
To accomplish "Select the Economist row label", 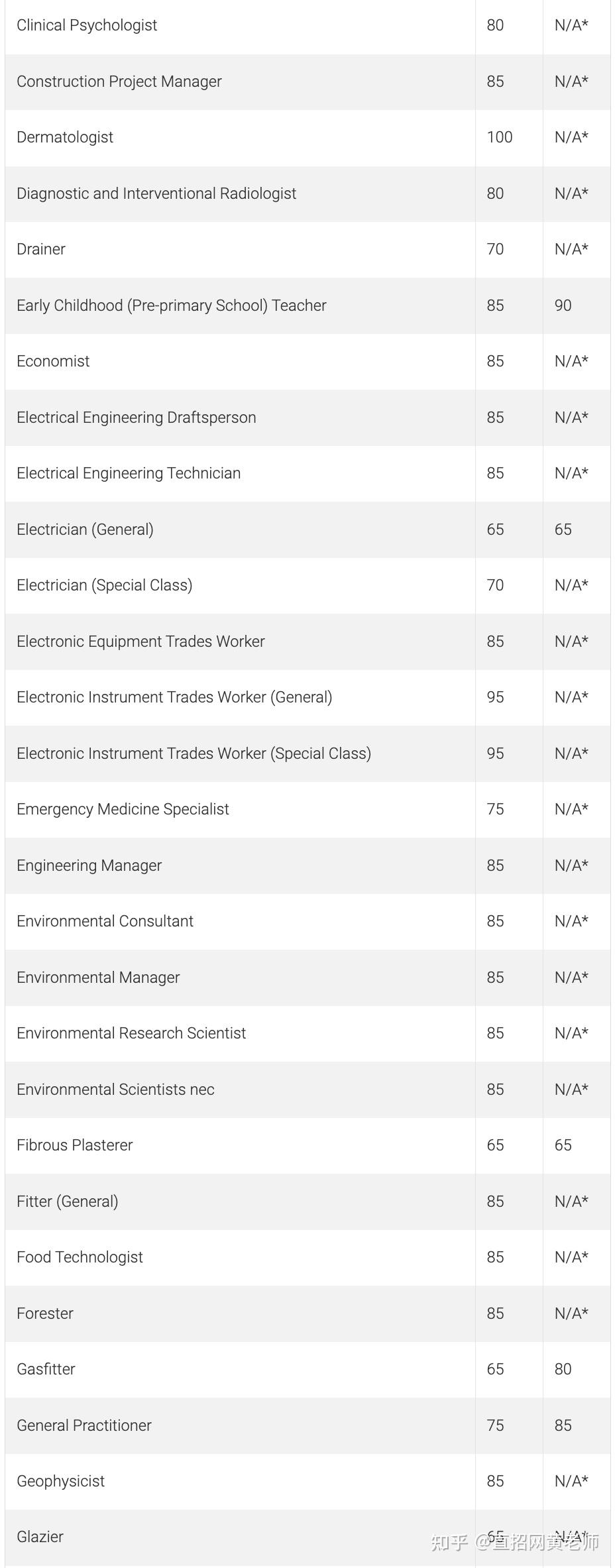I will tap(53, 361).
